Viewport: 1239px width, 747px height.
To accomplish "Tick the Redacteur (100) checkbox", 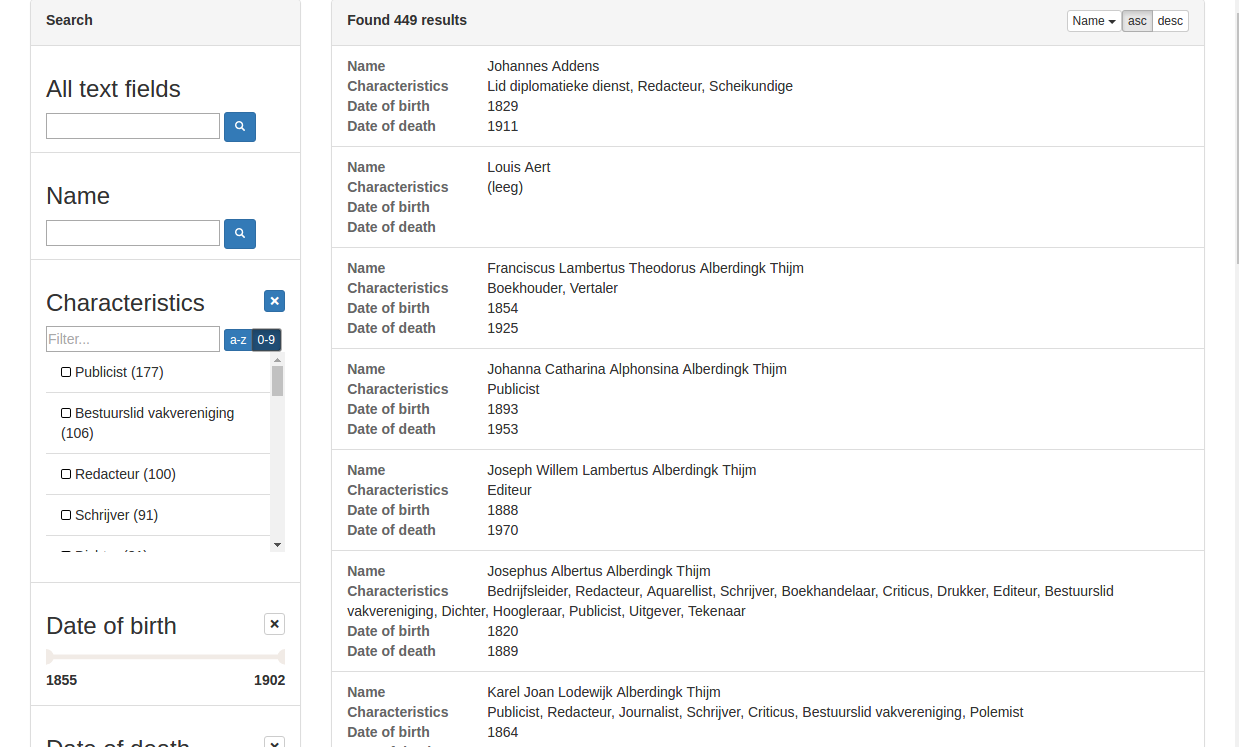I will (66, 474).
